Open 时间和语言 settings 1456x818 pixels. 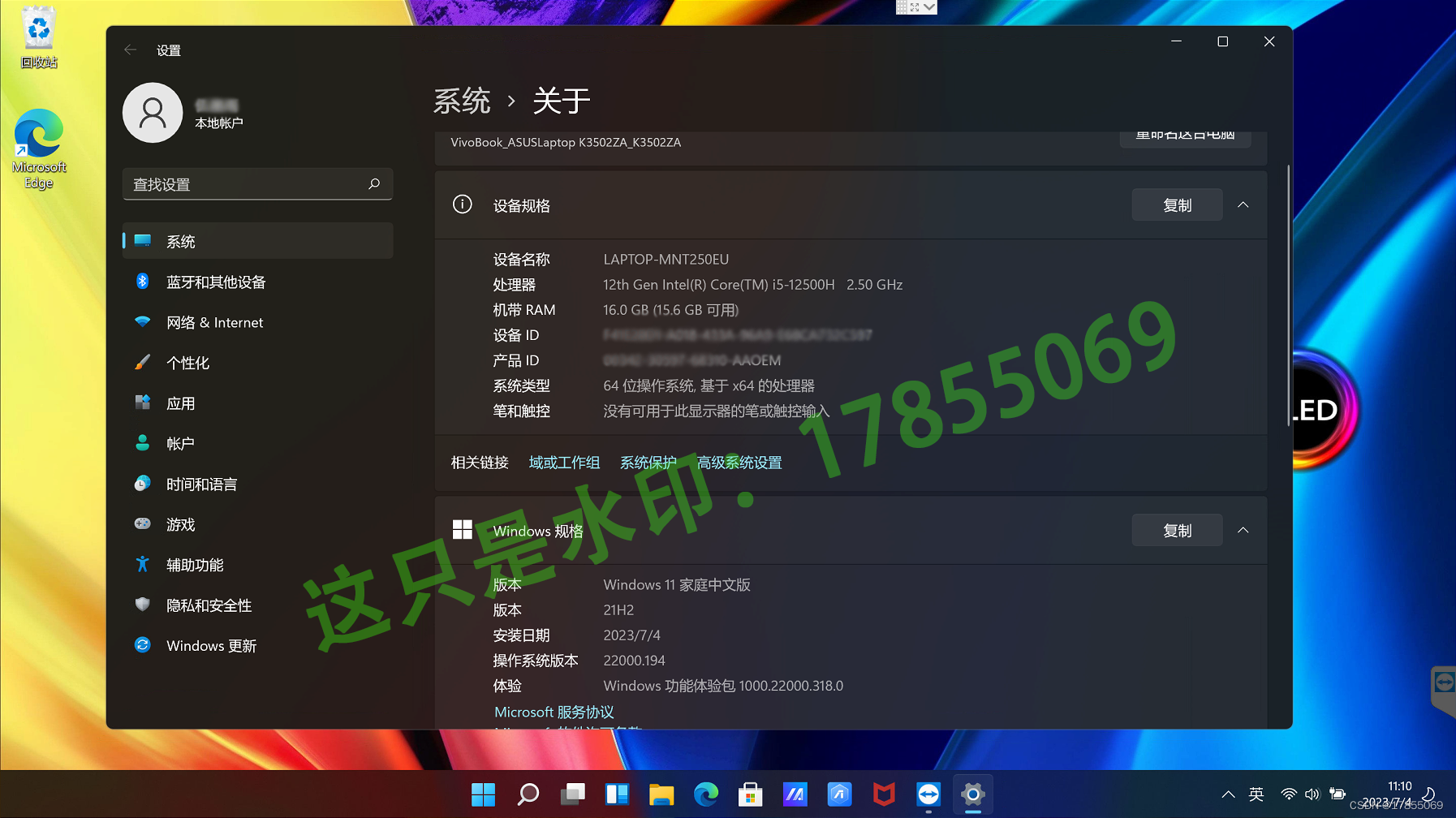pyautogui.click(x=257, y=484)
